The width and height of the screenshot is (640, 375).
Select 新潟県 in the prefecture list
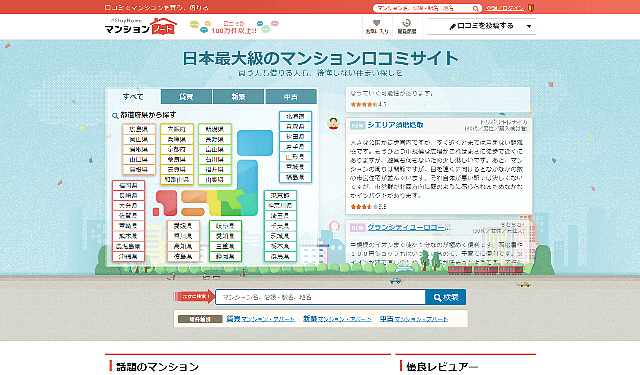(215, 129)
